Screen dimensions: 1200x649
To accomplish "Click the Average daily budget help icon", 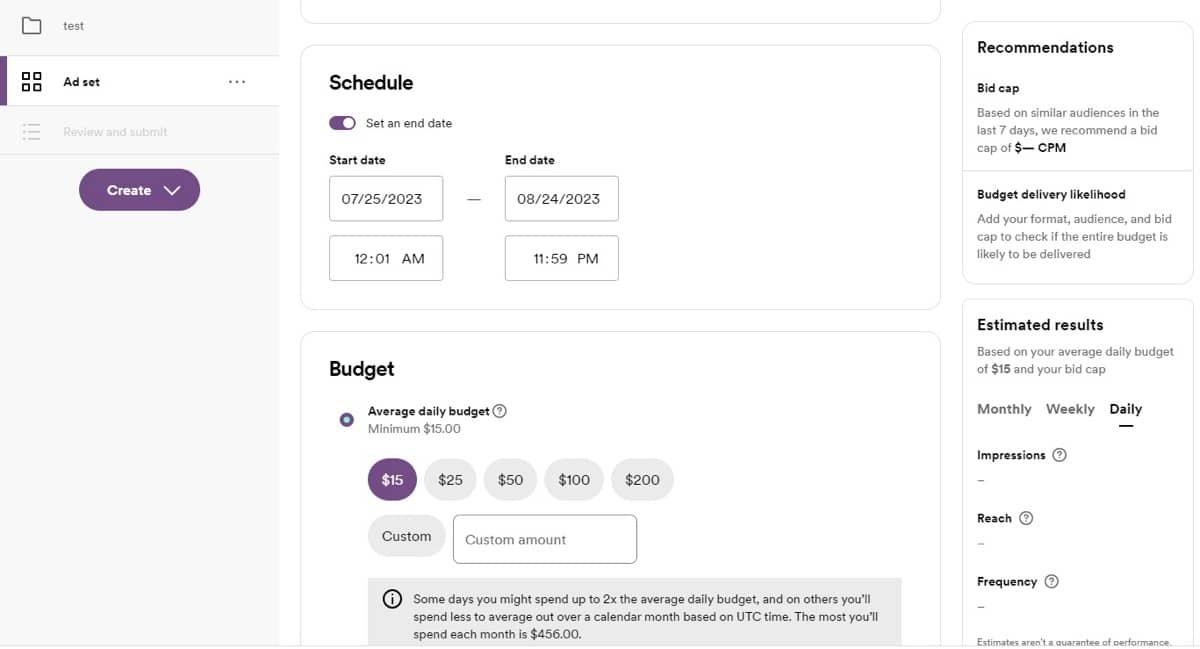I will (x=500, y=411).
